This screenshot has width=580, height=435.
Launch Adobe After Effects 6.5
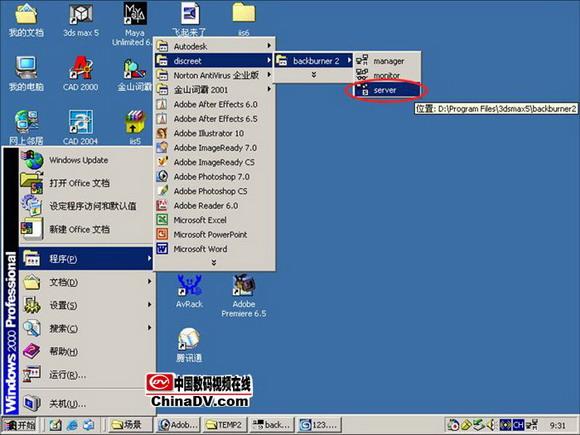(x=214, y=118)
